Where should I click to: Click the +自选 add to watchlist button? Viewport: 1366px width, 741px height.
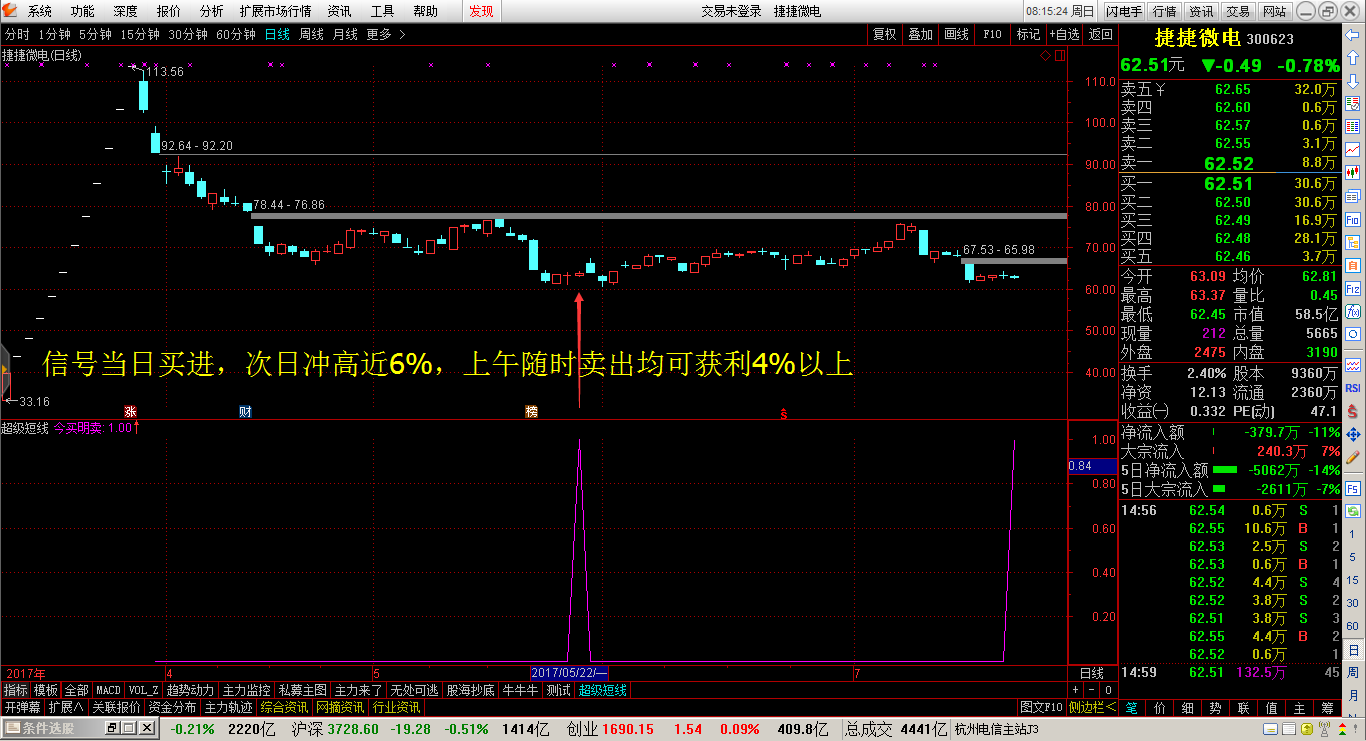coord(1064,34)
